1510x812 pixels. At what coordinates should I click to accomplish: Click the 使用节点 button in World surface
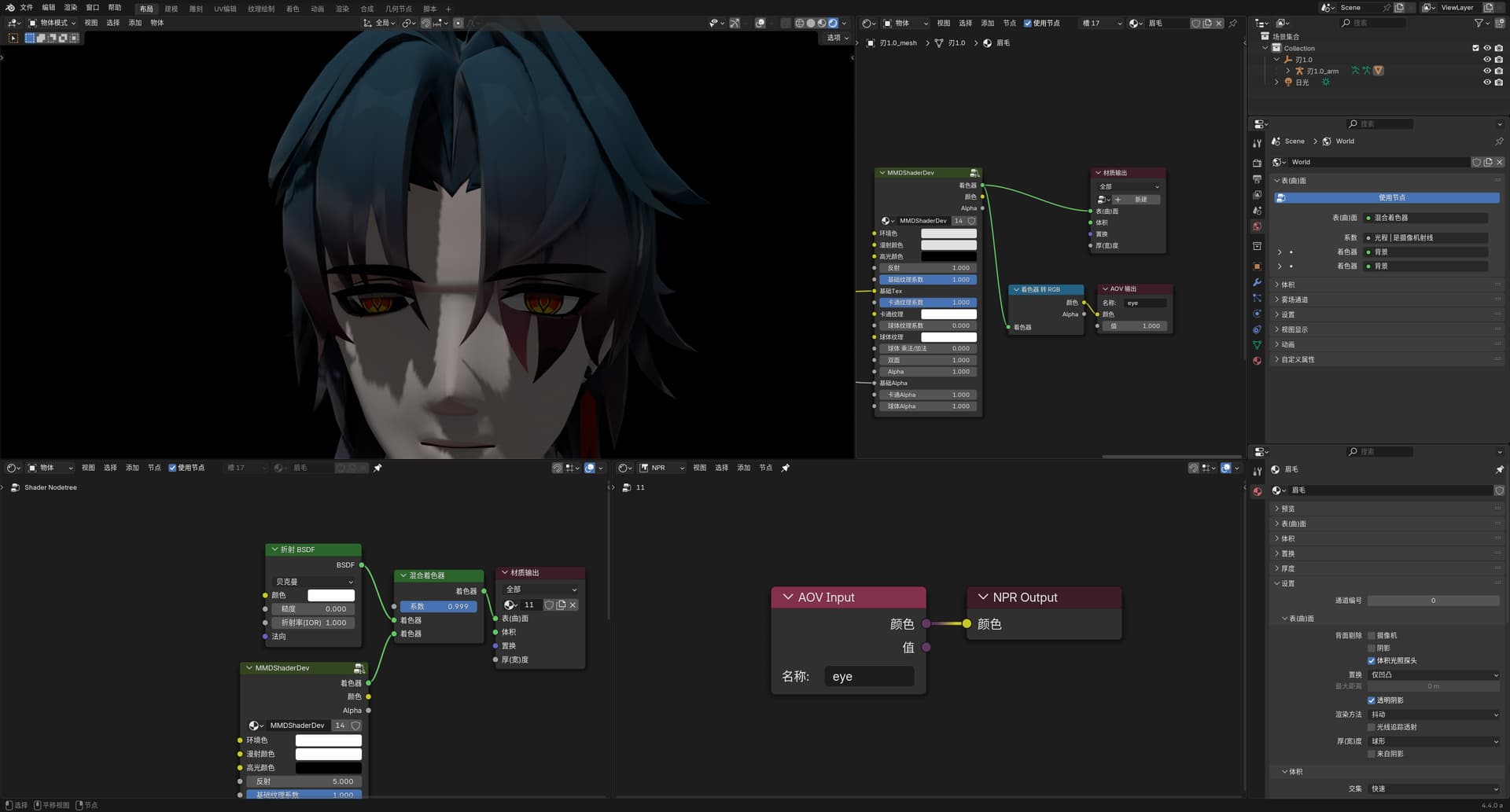(1387, 197)
